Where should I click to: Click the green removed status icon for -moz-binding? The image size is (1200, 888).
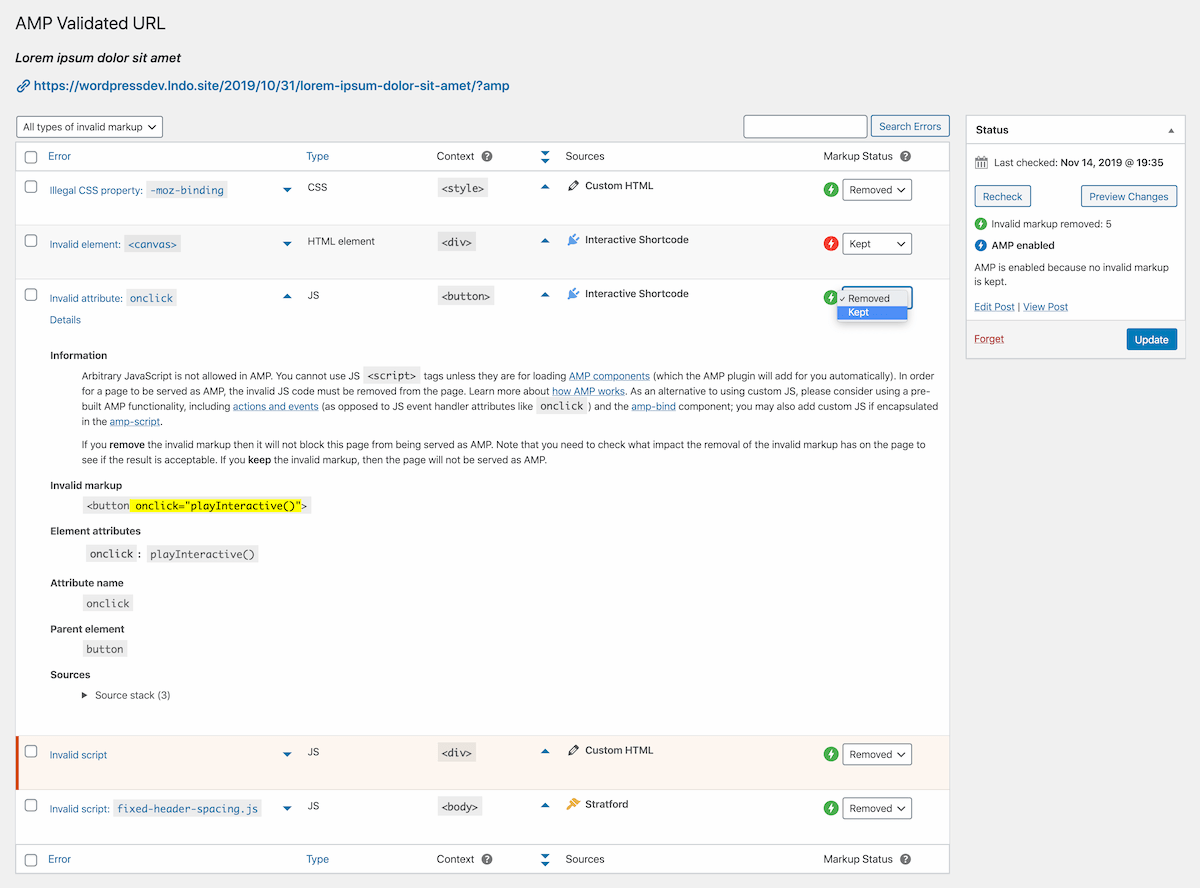coord(830,189)
